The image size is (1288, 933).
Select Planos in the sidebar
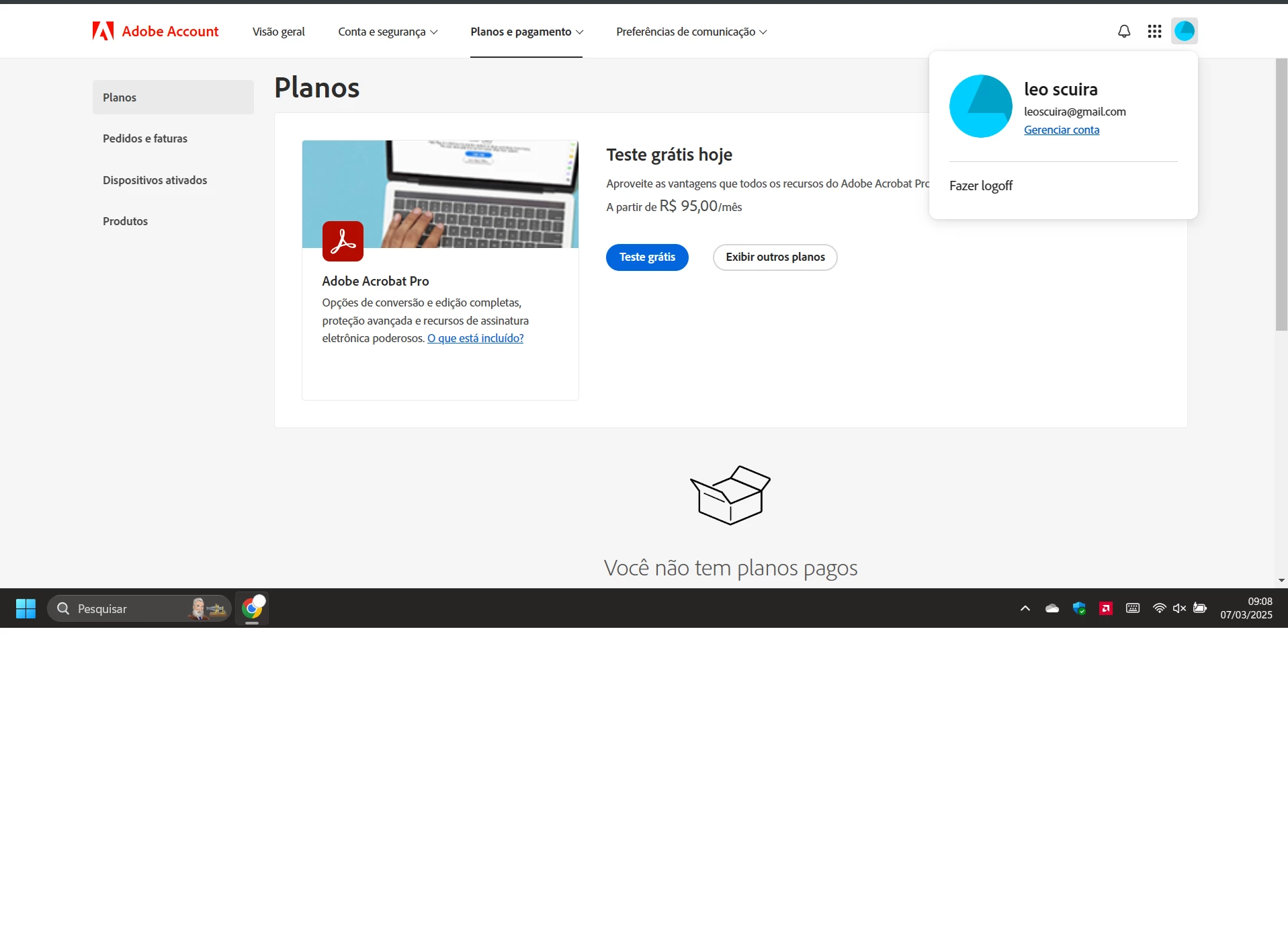173,97
